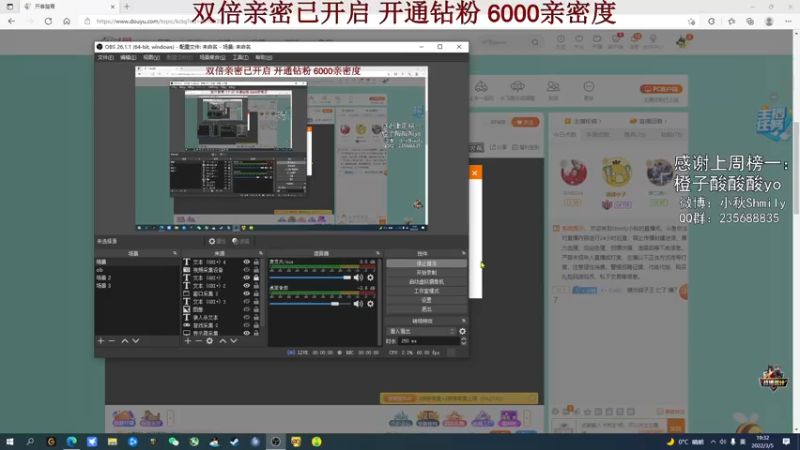Toggle visibility of 显示器采集 source

click(x=246, y=333)
